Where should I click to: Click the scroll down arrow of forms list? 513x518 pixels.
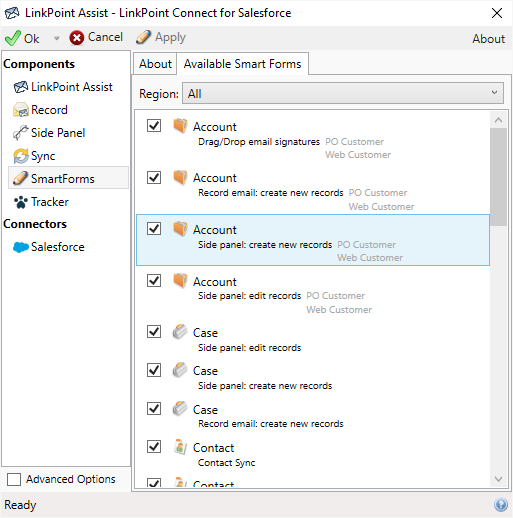point(498,479)
